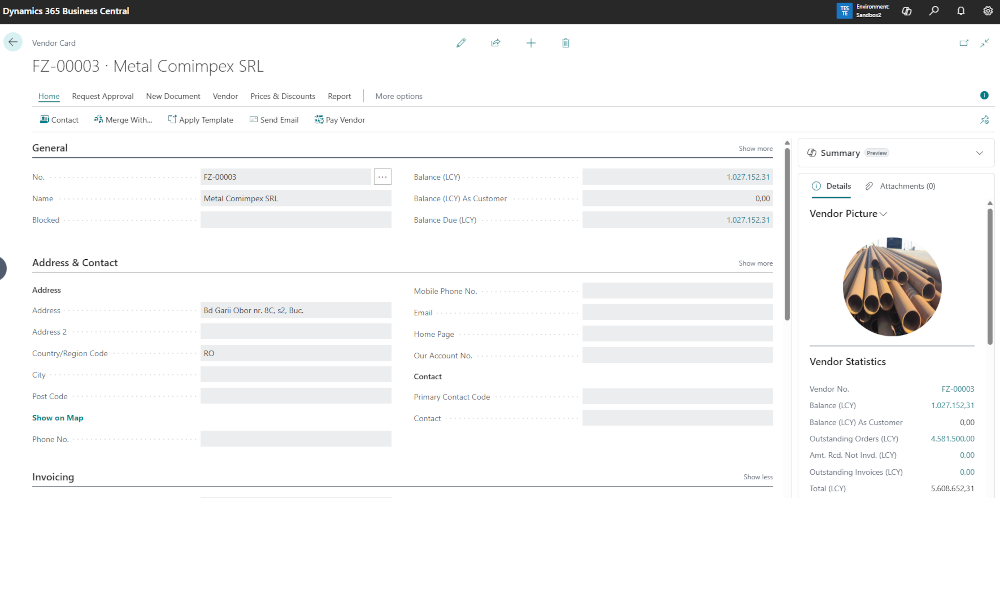Click Merge With... action
This screenshot has height=600, width=1000.
coord(123,120)
